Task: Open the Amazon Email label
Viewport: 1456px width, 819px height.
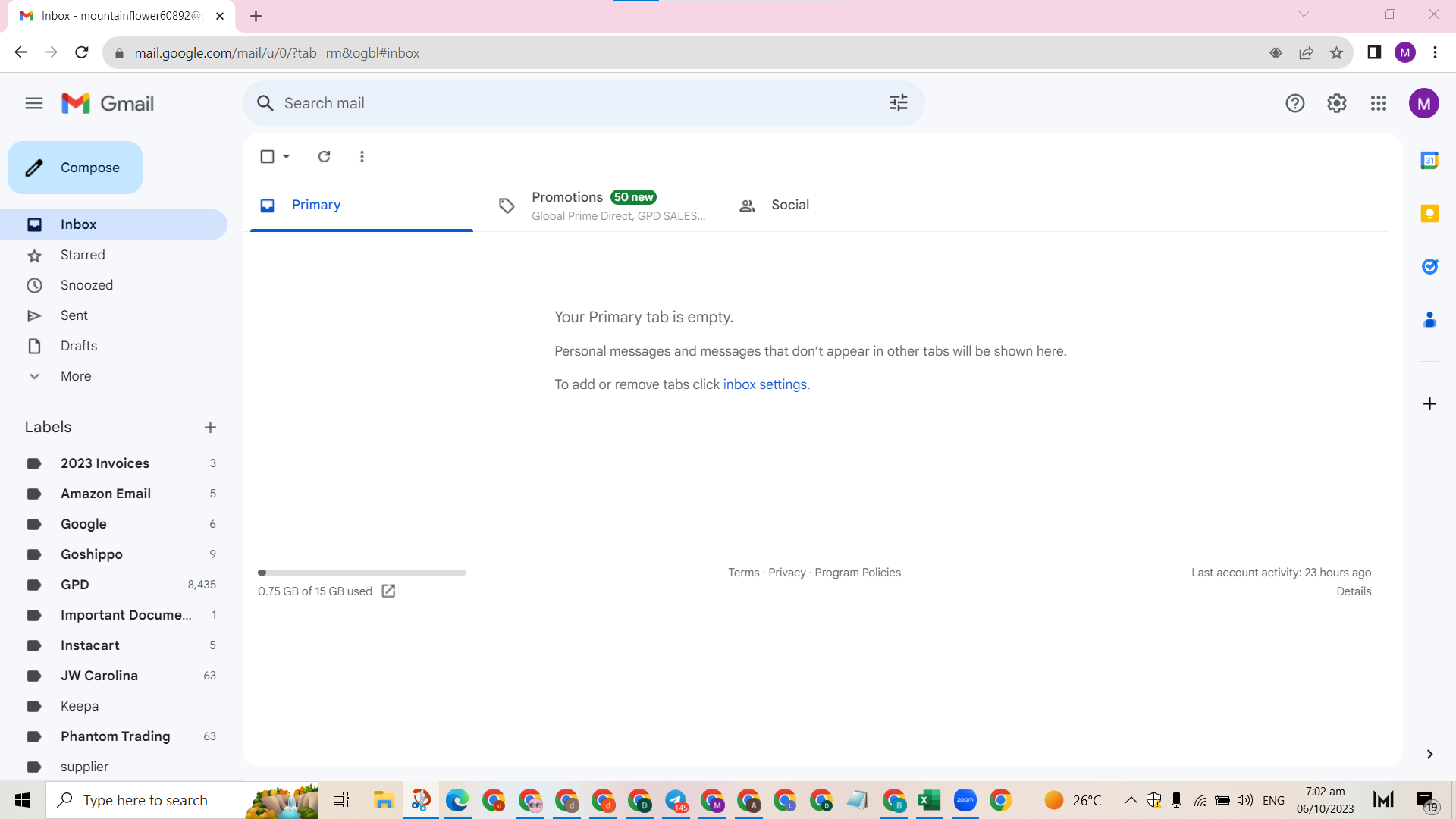Action: (x=114, y=494)
